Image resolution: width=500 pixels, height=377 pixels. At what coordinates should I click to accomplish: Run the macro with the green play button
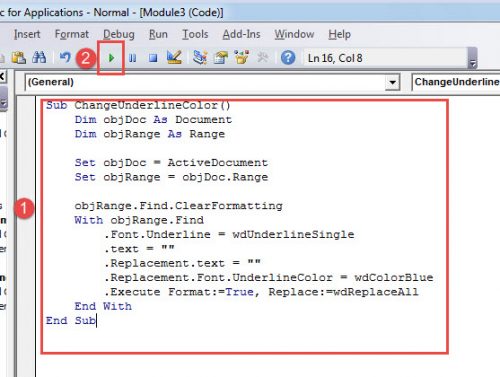point(111,58)
